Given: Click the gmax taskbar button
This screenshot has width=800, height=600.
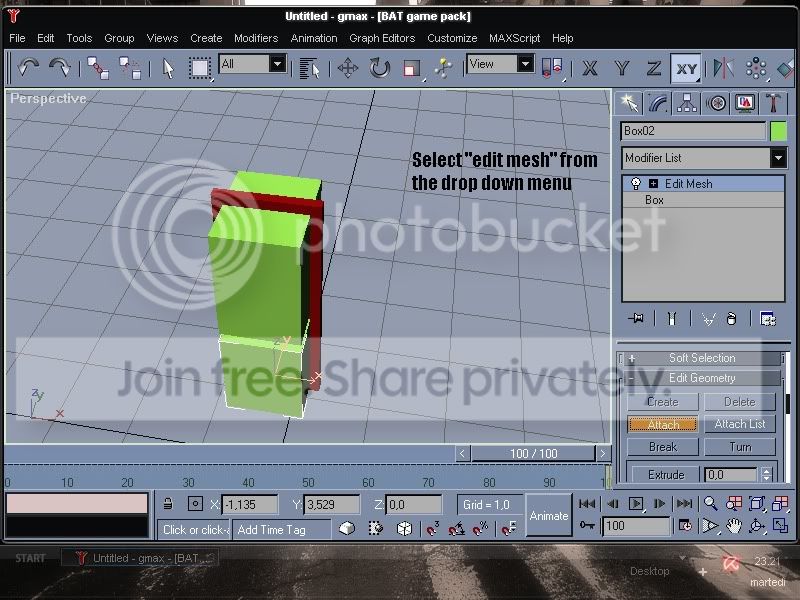Looking at the screenshot, I should pyautogui.click(x=140, y=558).
